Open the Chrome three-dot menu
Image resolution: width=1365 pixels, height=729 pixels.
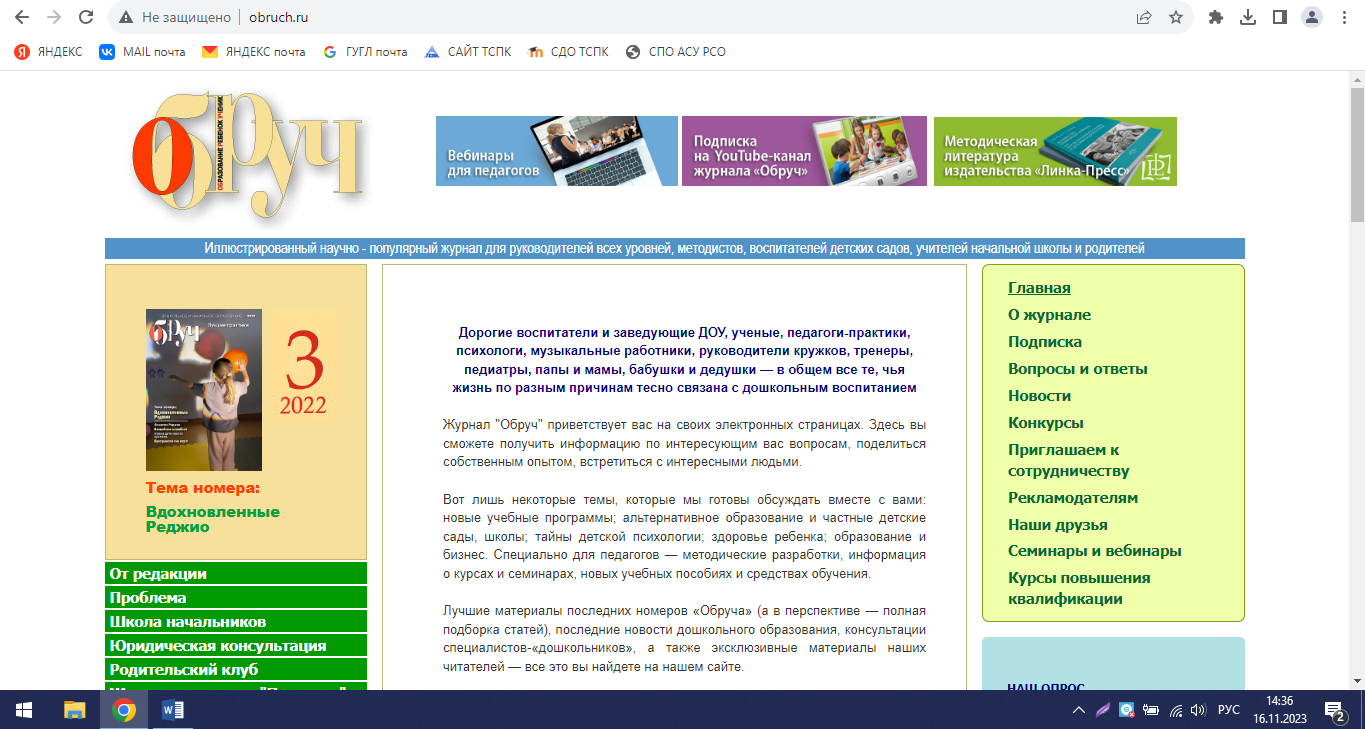point(1343,17)
